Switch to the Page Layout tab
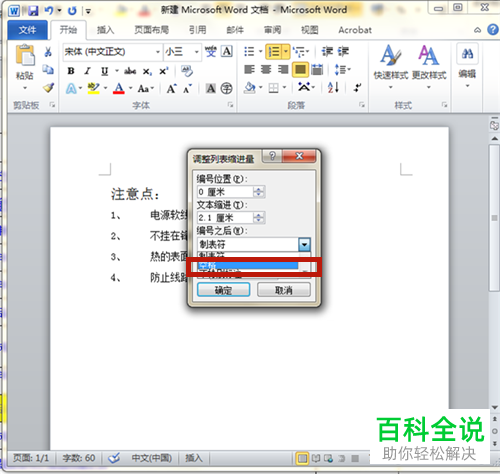 click(x=151, y=30)
